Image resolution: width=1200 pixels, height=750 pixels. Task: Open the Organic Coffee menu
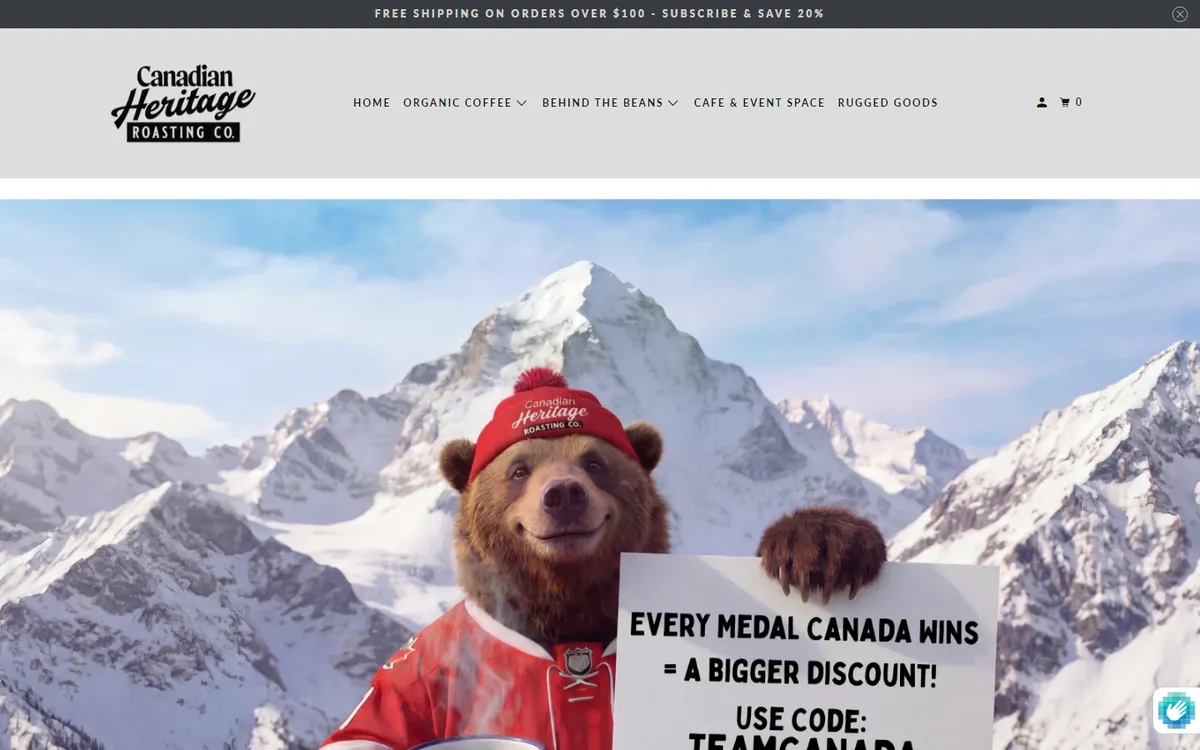[x=457, y=103]
